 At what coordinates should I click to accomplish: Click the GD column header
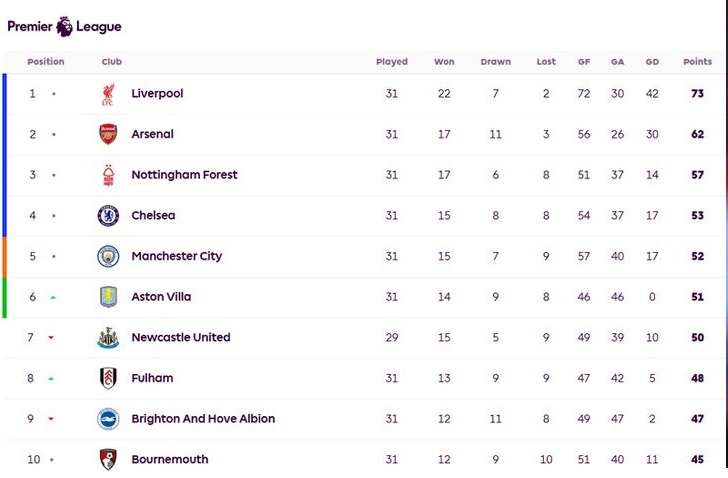[x=652, y=62]
